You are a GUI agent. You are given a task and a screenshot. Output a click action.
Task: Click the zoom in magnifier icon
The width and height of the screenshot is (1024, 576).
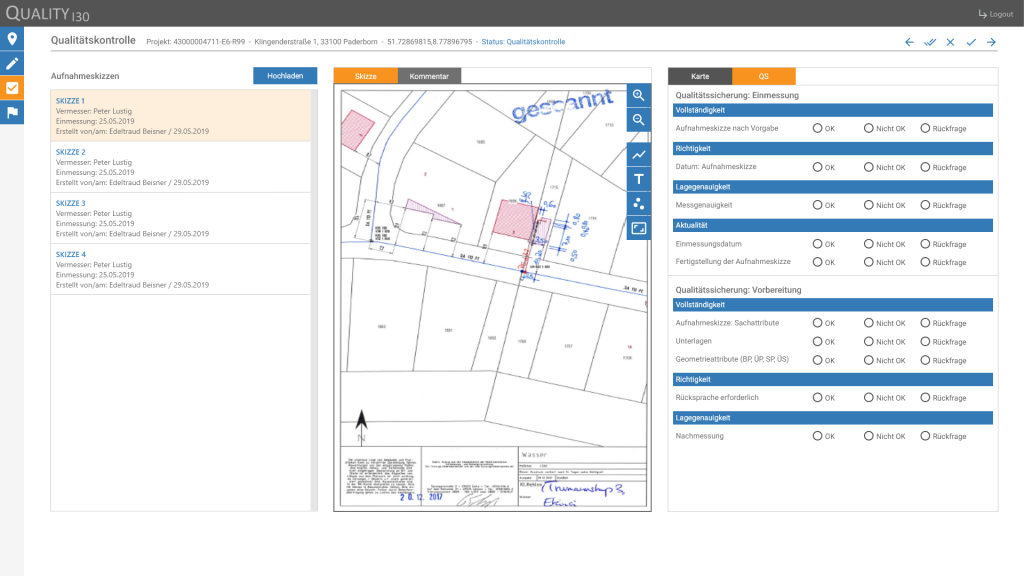click(x=638, y=95)
